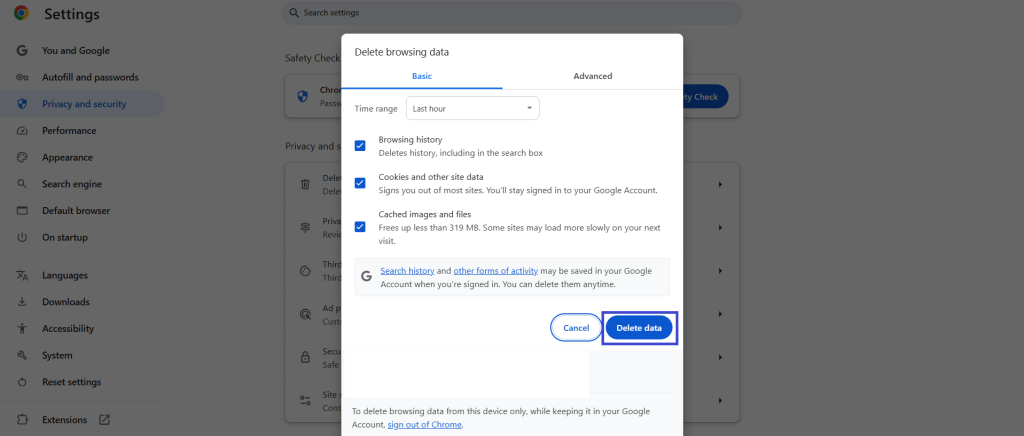Follow the Search history link

[x=408, y=271]
